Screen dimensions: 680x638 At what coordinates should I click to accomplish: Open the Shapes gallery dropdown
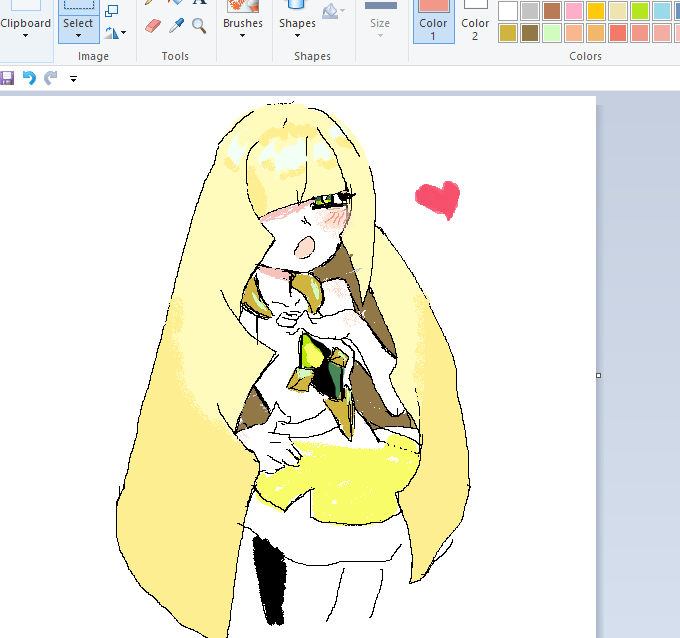297,36
